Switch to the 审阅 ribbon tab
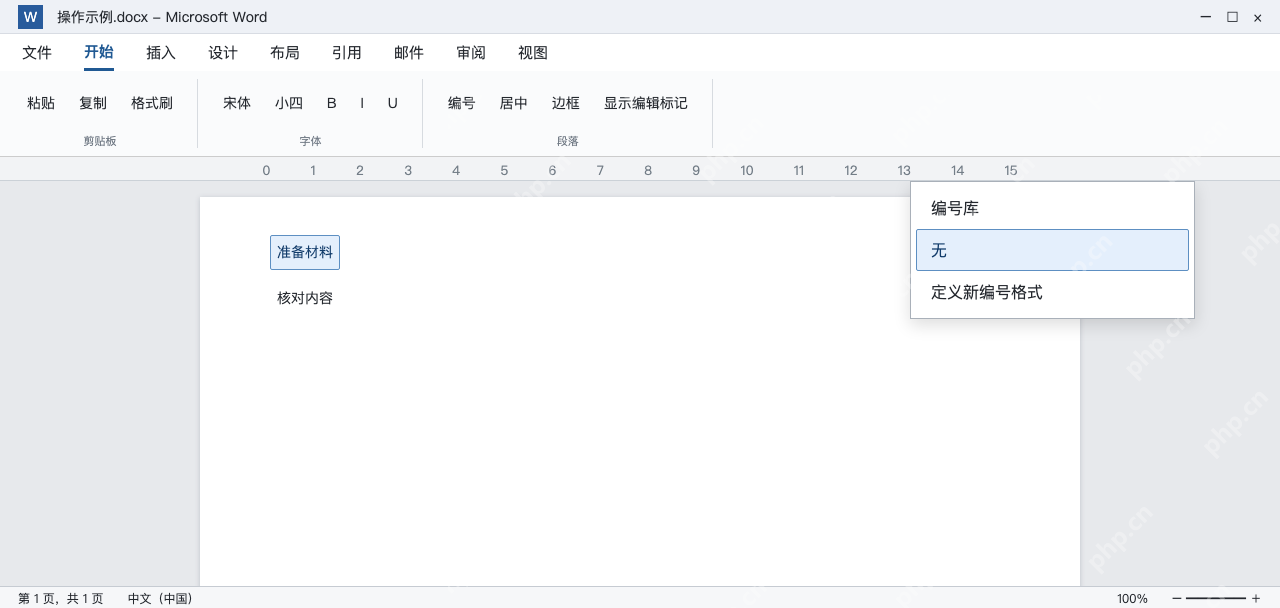Viewport: 1280px width, 608px height. (x=471, y=53)
